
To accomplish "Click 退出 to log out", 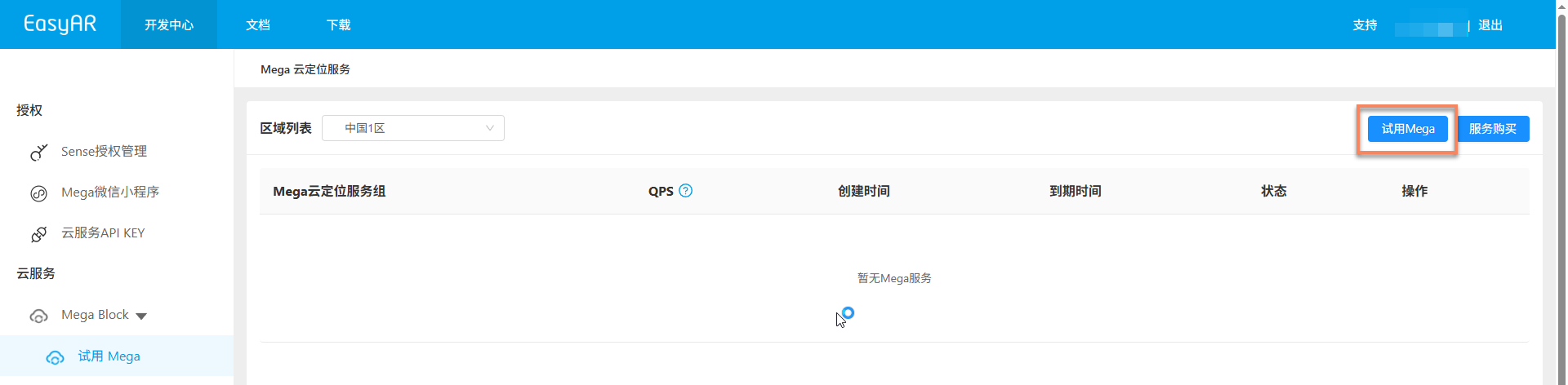I will click(1490, 25).
